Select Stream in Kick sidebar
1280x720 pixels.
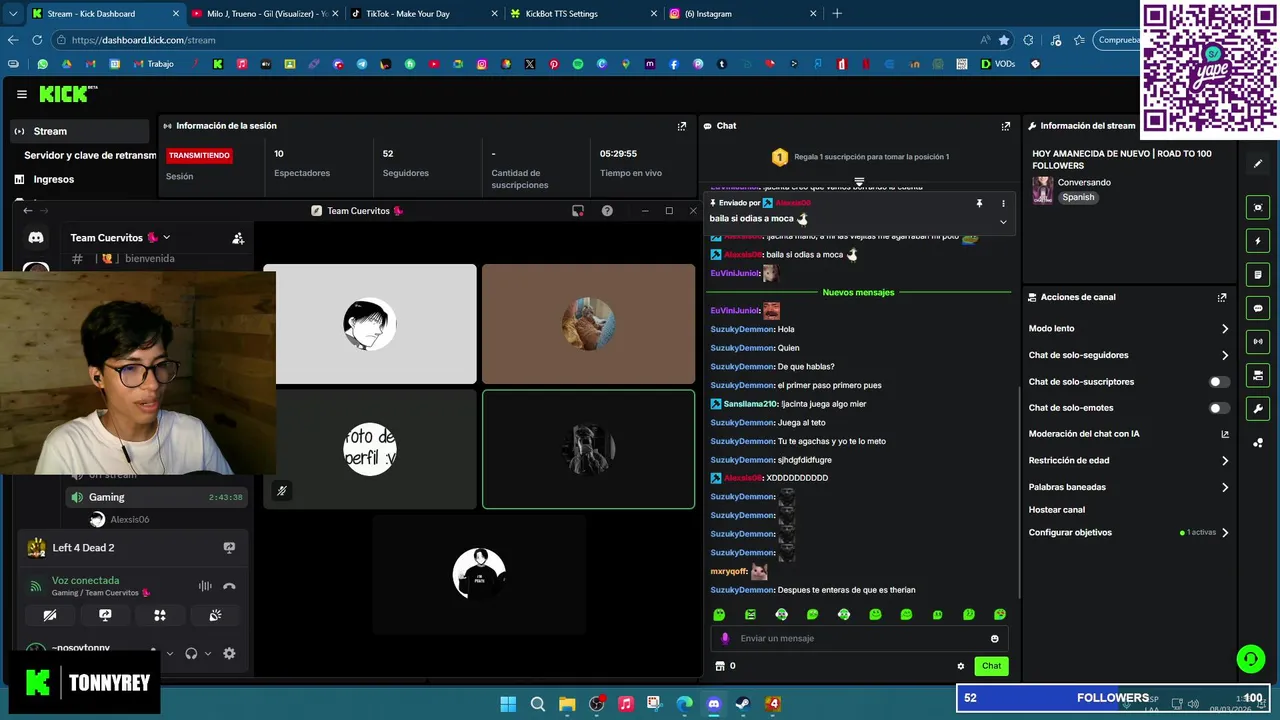(x=80, y=131)
